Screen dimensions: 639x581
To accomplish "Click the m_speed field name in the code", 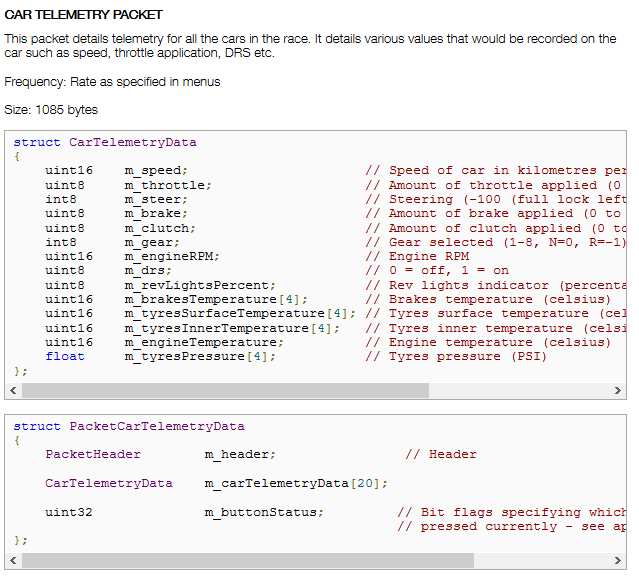I will coord(155,171).
